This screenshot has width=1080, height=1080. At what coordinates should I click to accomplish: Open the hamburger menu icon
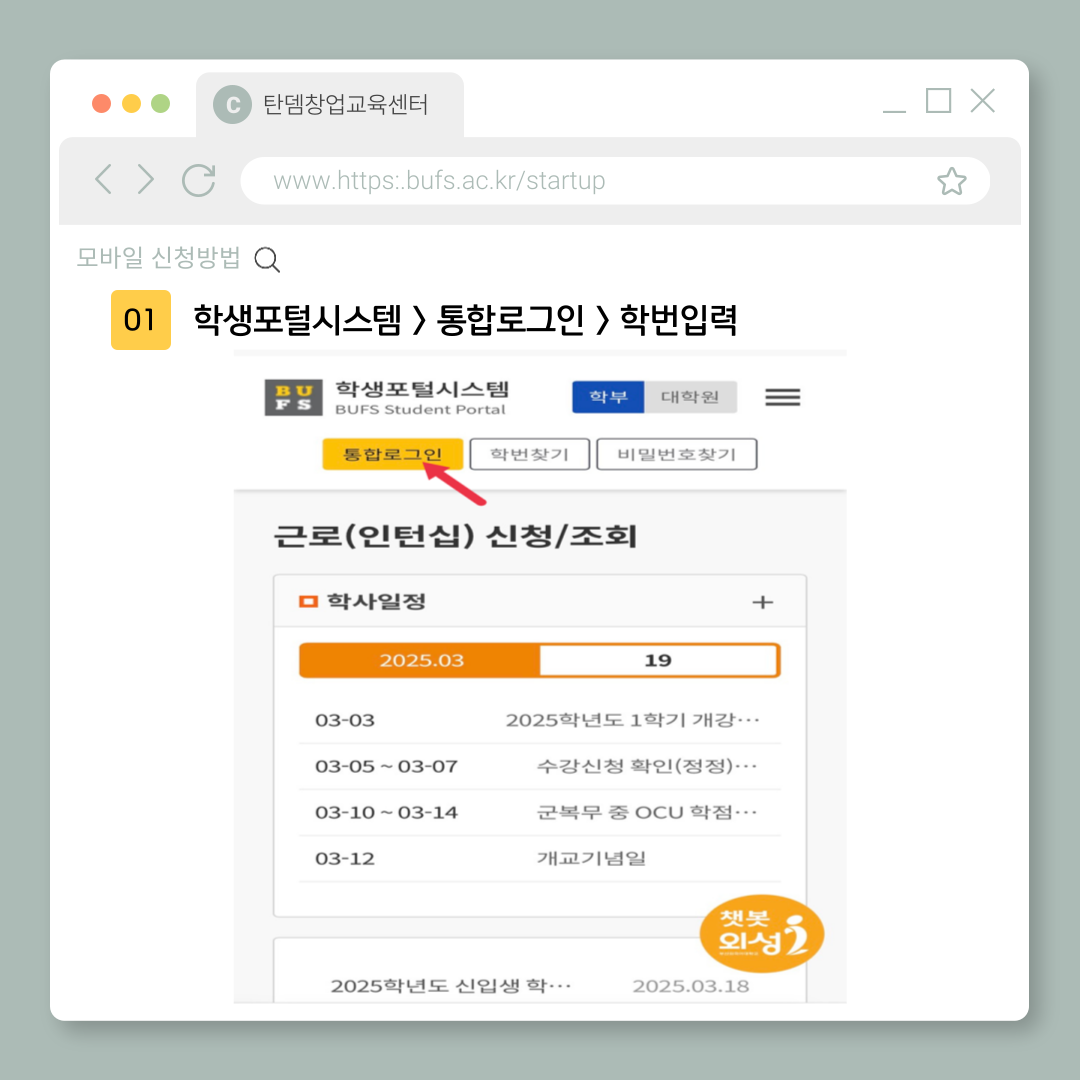click(782, 397)
